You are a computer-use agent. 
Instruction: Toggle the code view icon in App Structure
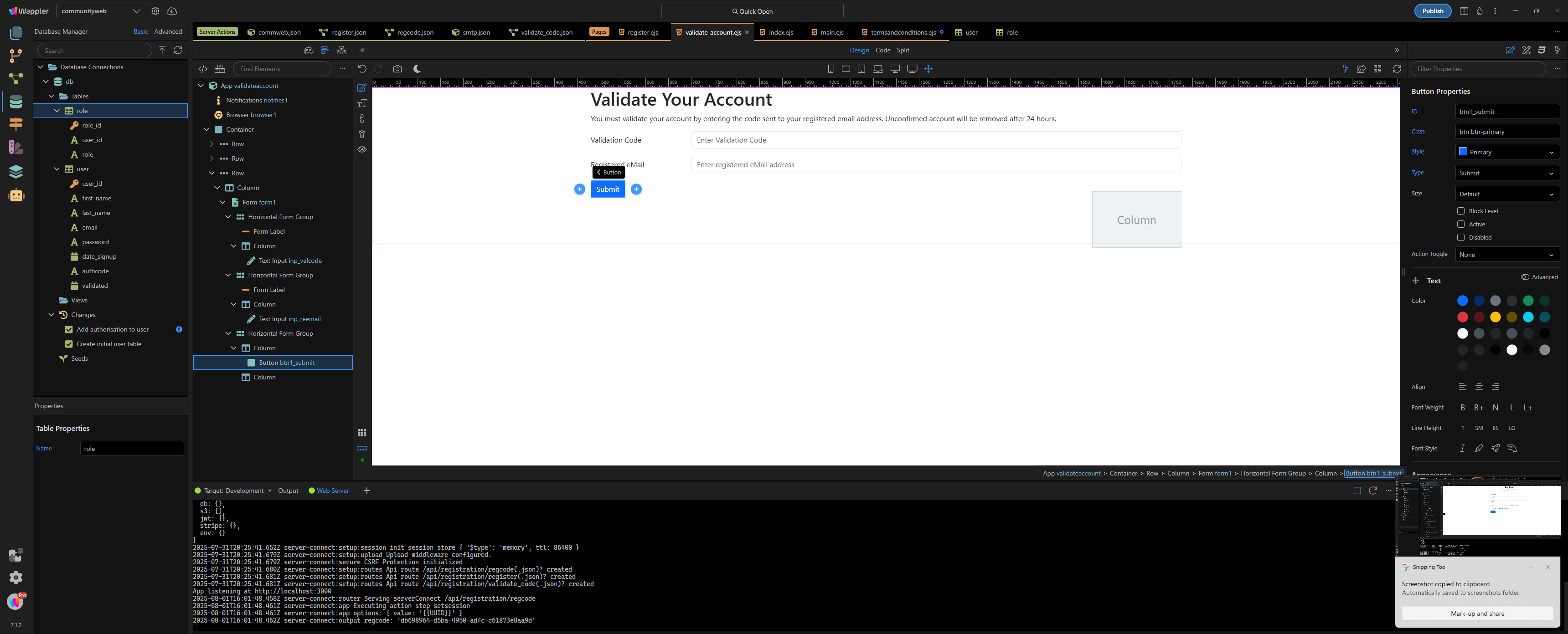pos(203,69)
